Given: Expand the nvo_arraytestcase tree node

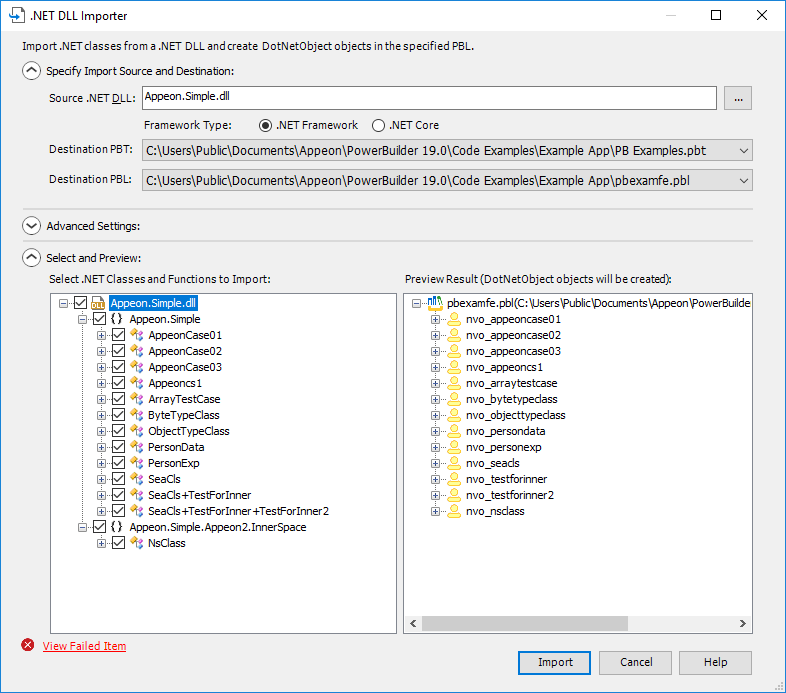Looking at the screenshot, I should tap(435, 384).
